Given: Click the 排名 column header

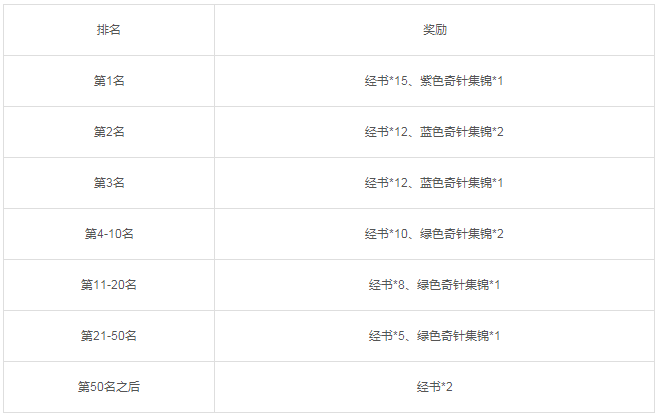Looking at the screenshot, I should 109,30.
